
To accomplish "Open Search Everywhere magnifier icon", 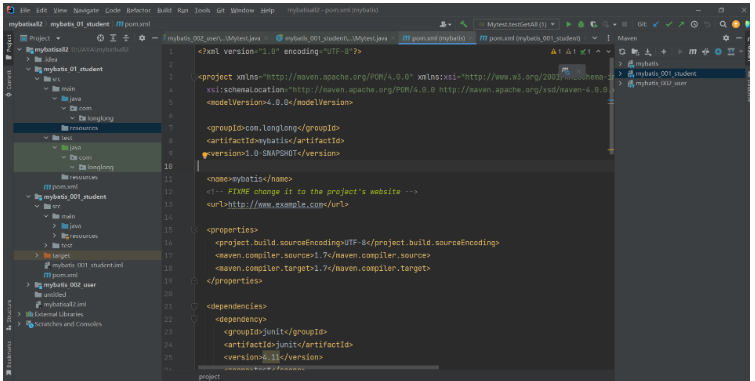I will 723,24.
